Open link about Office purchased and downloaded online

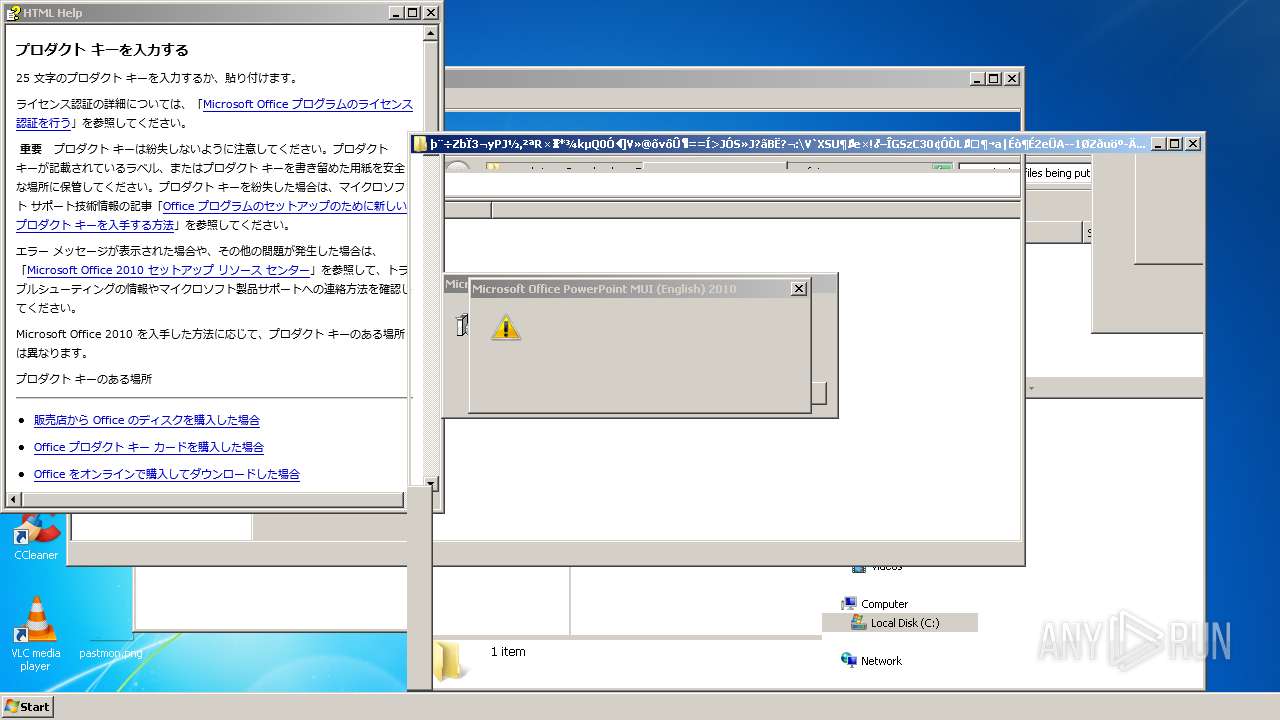tap(167, 474)
